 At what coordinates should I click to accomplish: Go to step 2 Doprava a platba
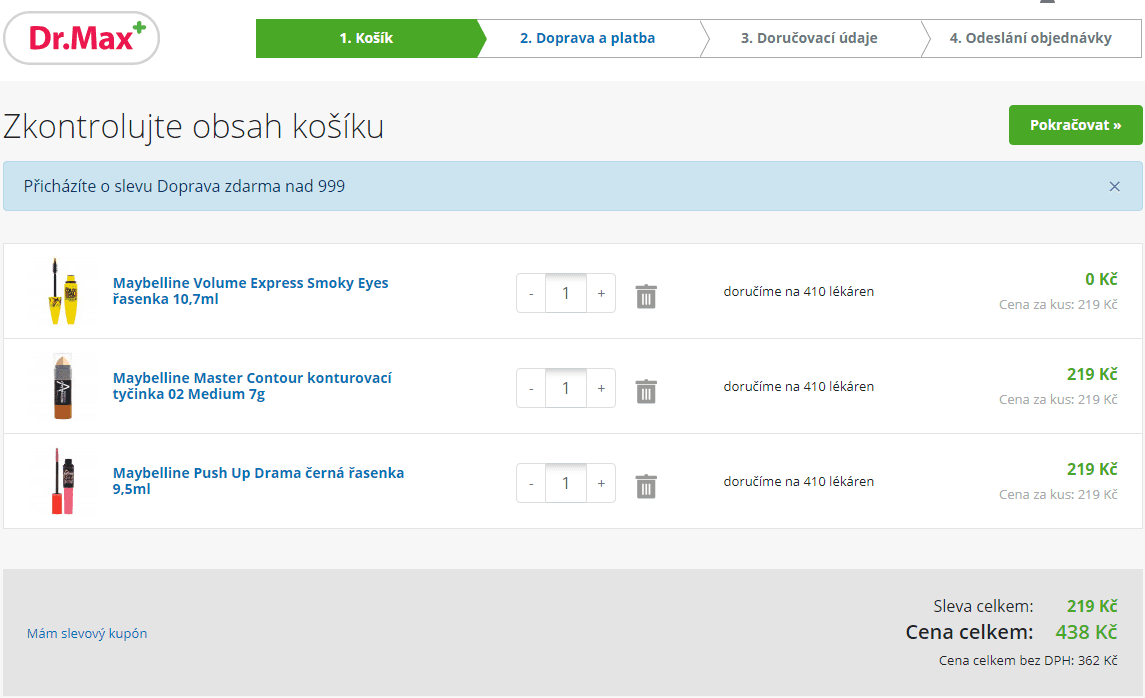(x=587, y=39)
